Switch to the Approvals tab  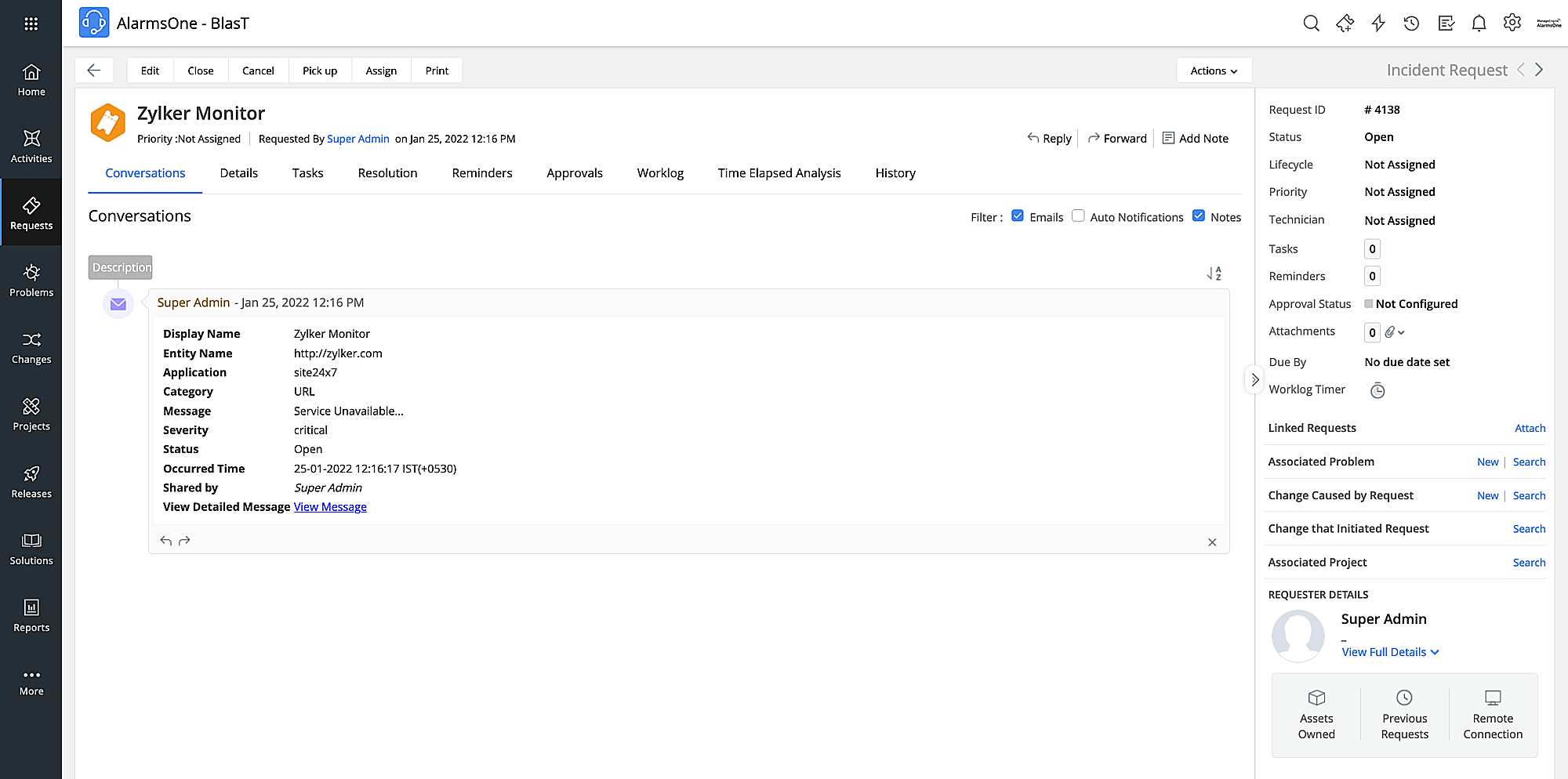click(575, 173)
